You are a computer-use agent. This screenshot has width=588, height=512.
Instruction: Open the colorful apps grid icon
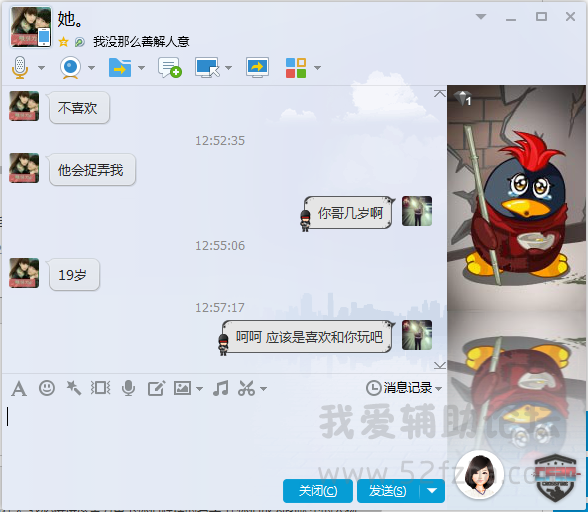tap(296, 68)
